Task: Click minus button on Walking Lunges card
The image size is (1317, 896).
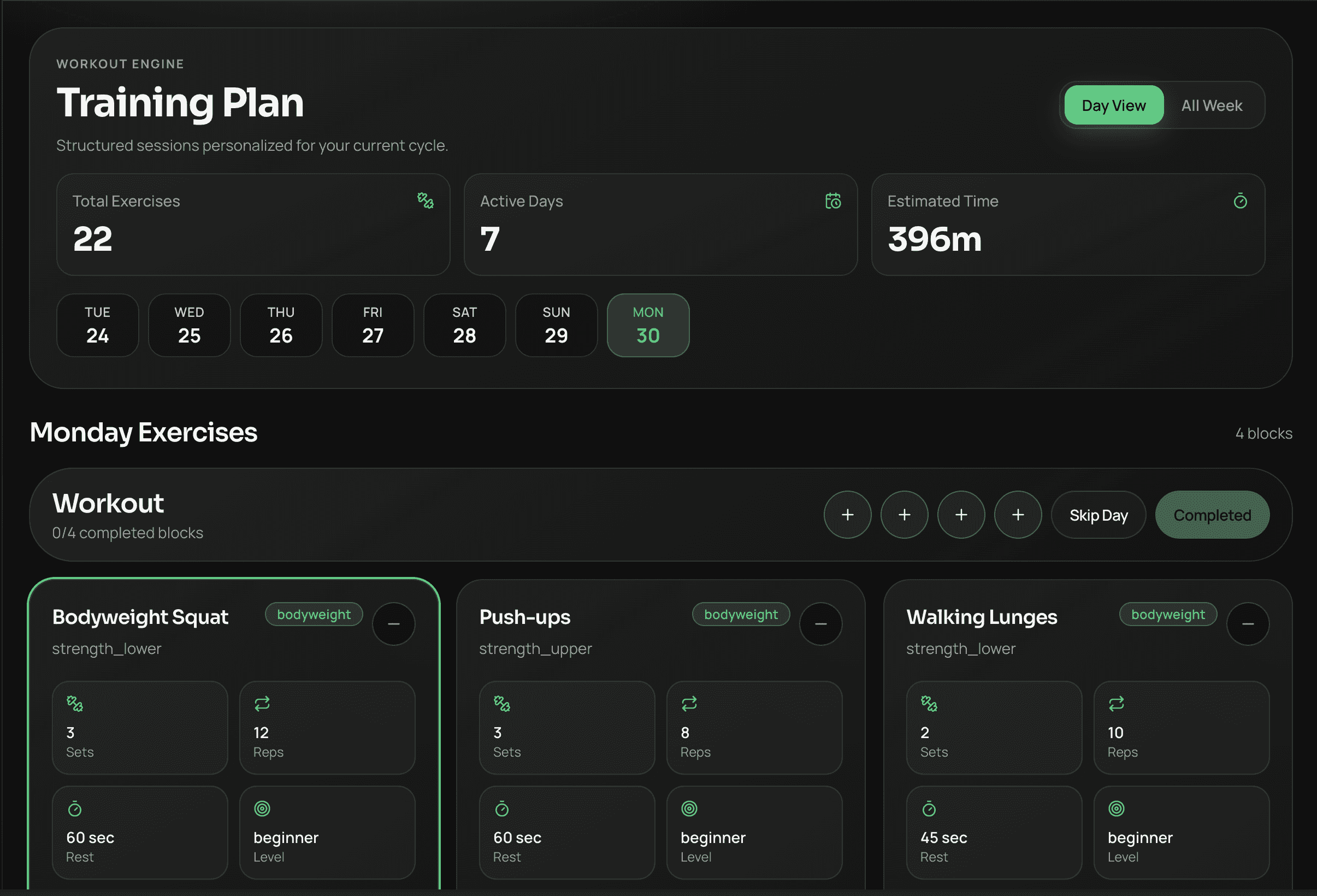Action: click(x=1247, y=624)
